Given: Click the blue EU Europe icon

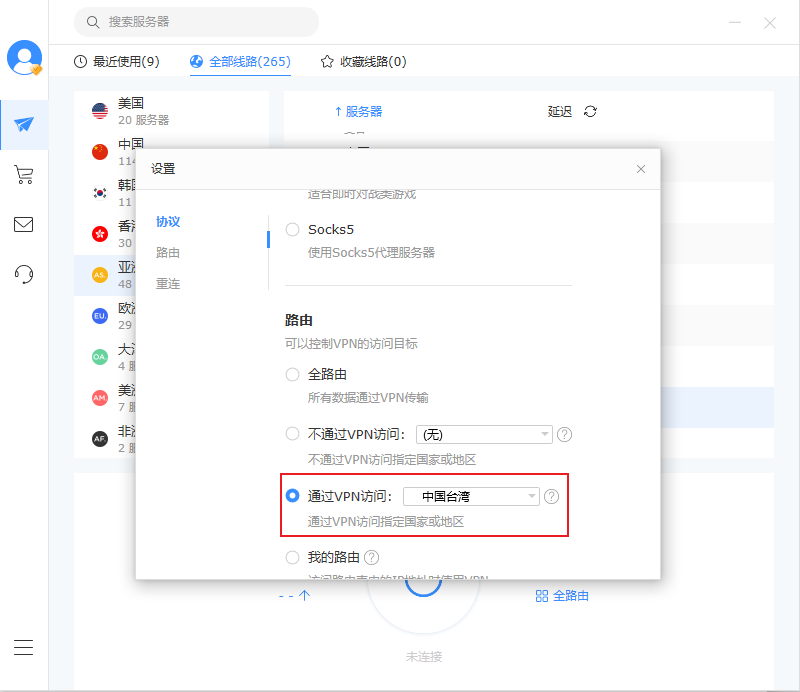Looking at the screenshot, I should [x=100, y=316].
